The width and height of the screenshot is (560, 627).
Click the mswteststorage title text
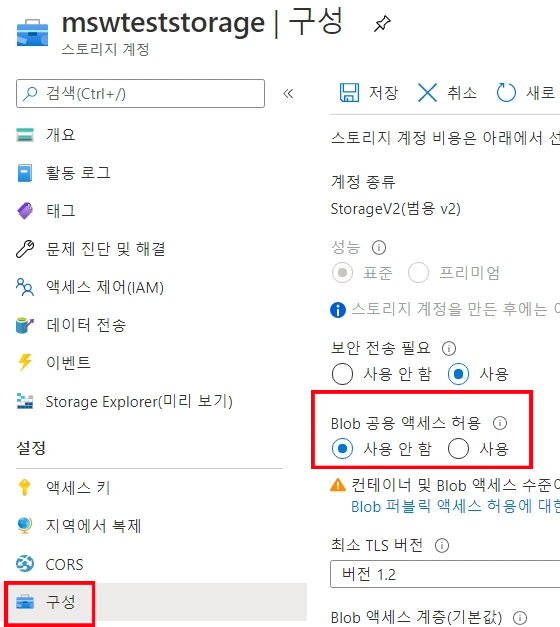coord(163,22)
